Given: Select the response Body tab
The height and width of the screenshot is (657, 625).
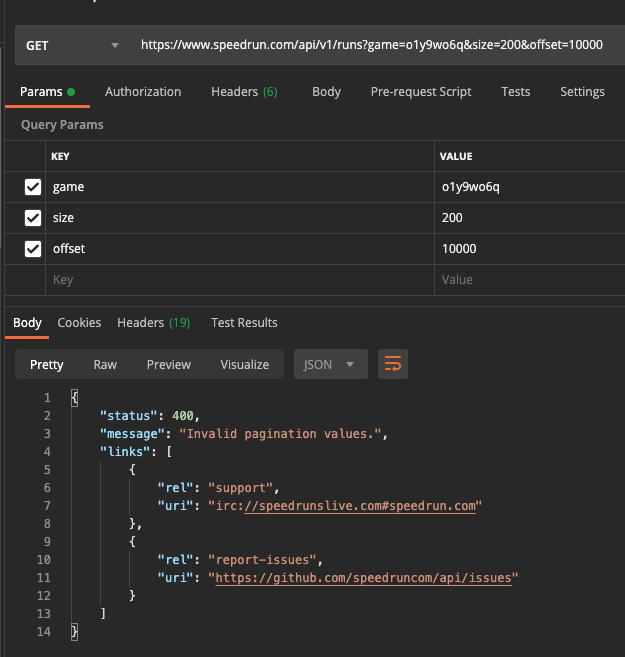Looking at the screenshot, I should (27, 323).
